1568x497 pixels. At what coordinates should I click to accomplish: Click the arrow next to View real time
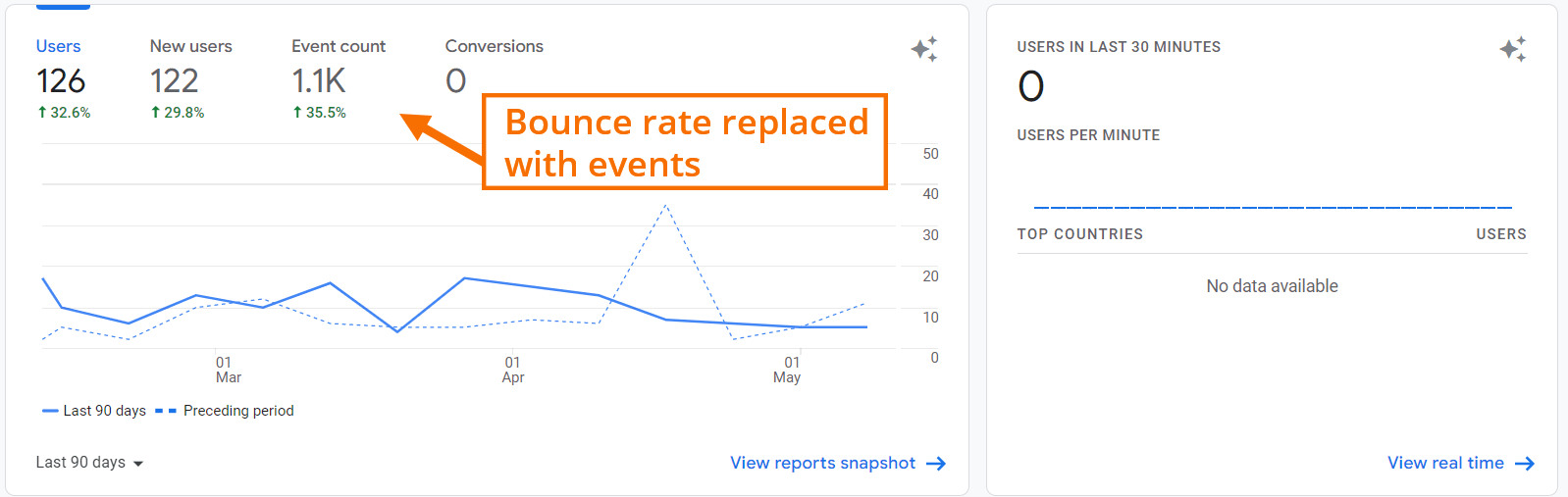[1525, 464]
